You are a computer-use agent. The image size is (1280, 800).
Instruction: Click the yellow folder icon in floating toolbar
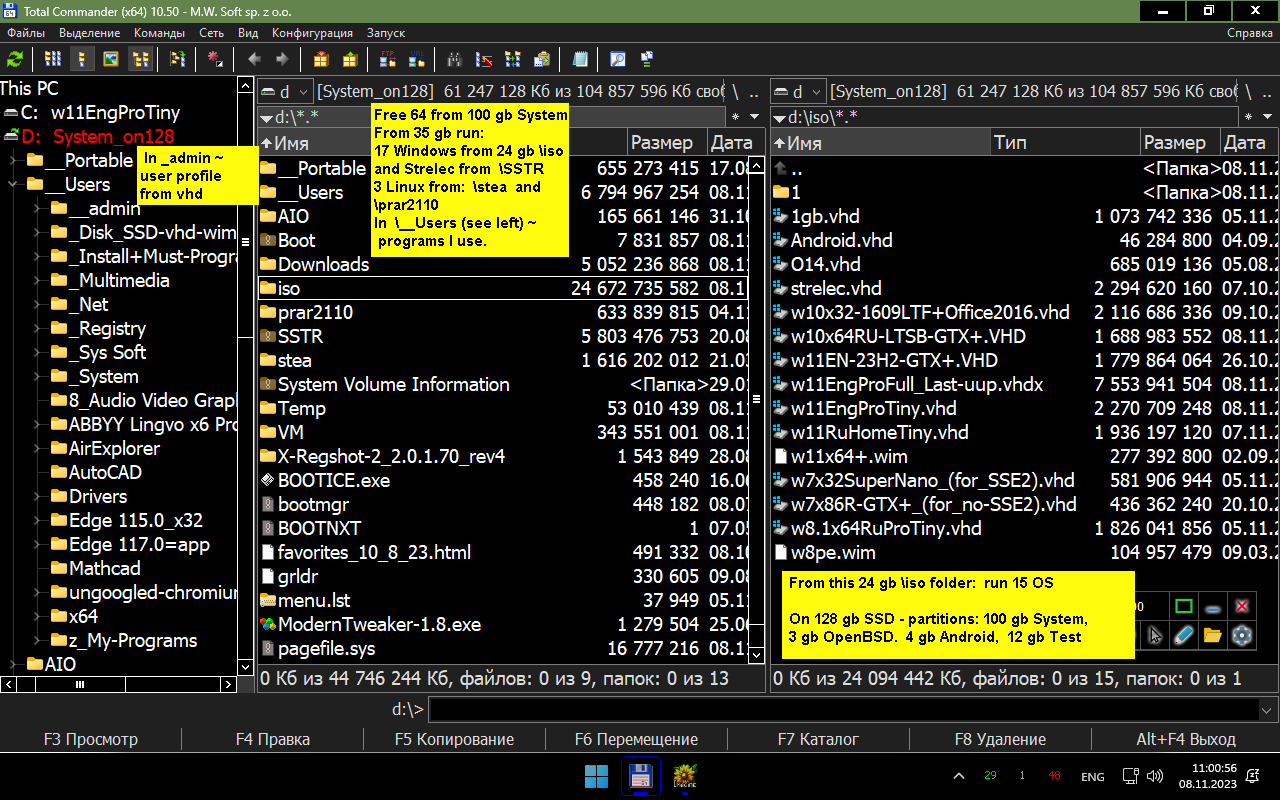click(1213, 635)
